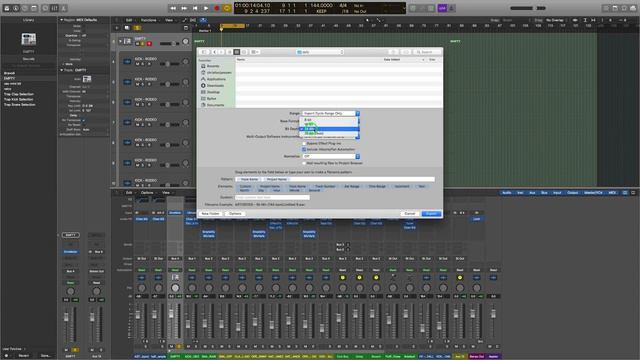Open the Range dropdown
This screenshot has height=360, width=640.
click(331, 113)
